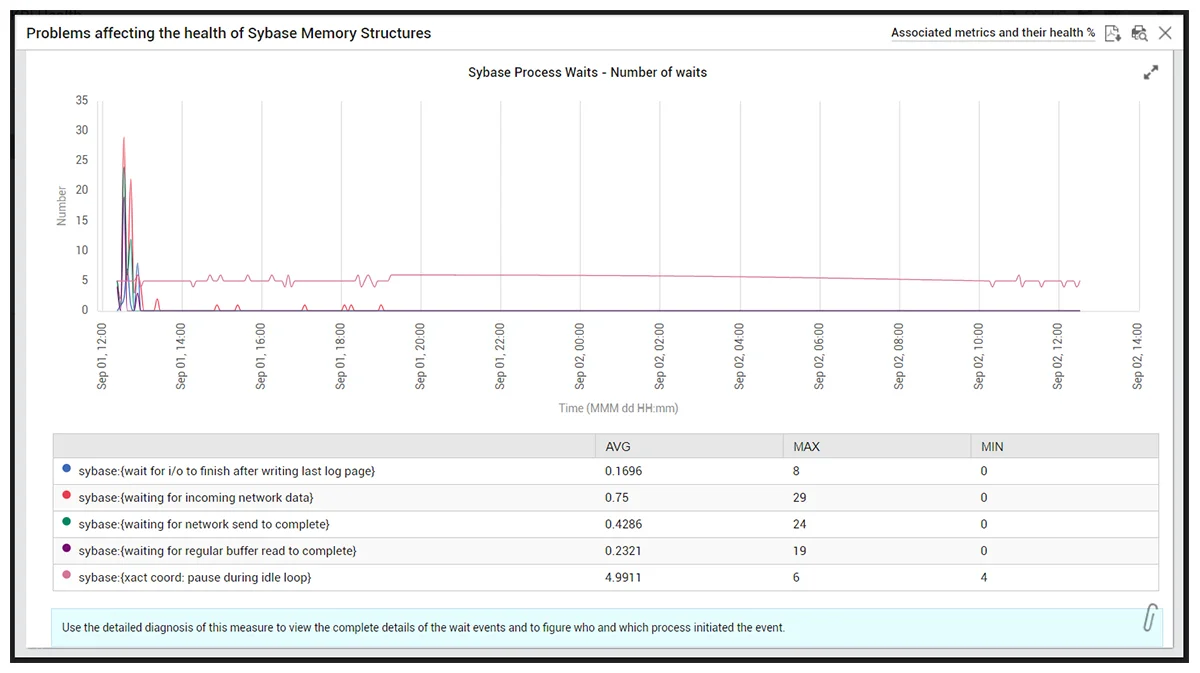The width and height of the screenshot is (1200, 673).
Task: Click the detailed diagnosis hint text
Action: tap(424, 628)
